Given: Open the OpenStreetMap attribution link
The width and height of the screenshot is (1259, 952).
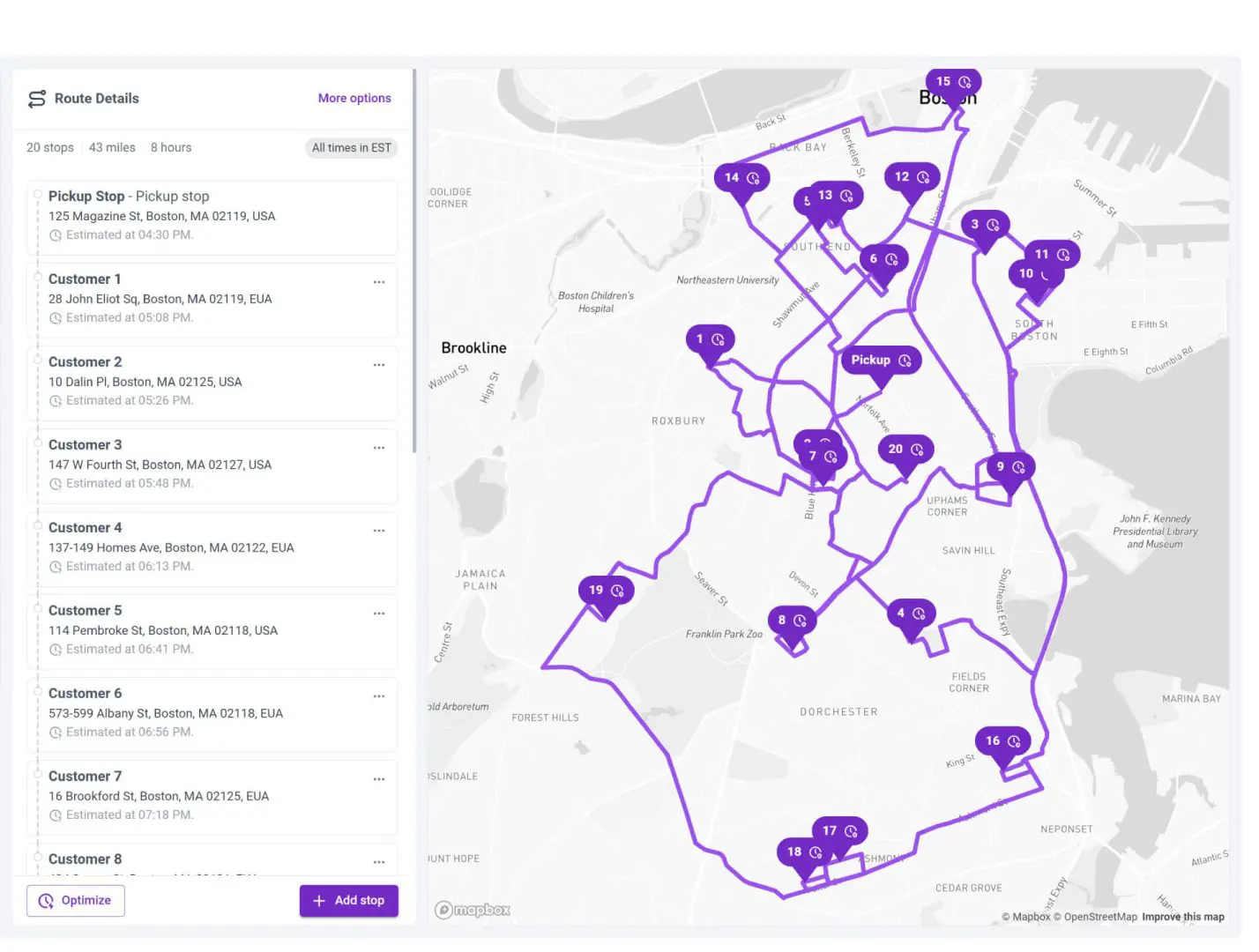Looking at the screenshot, I should tap(1095, 918).
